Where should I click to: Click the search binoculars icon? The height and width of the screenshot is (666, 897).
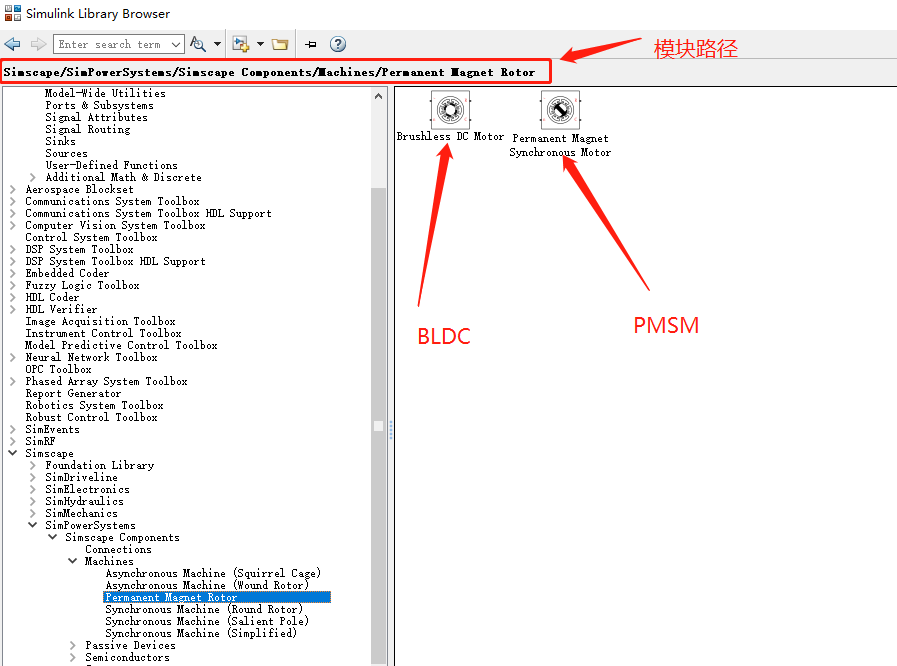(198, 44)
